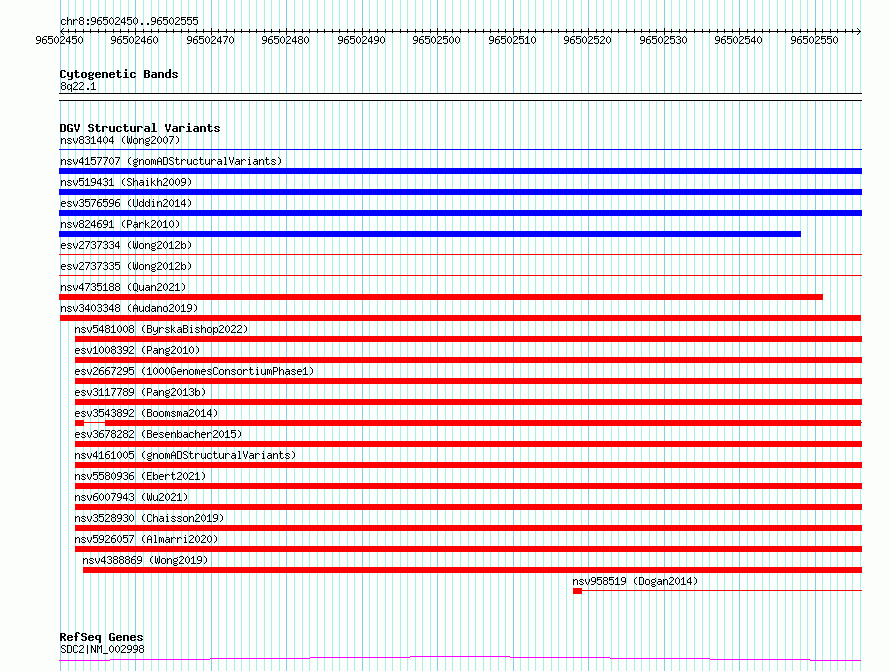Click ruler coordinate 96502530
Image resolution: width=890 pixels, height=671 pixels.
tap(663, 40)
